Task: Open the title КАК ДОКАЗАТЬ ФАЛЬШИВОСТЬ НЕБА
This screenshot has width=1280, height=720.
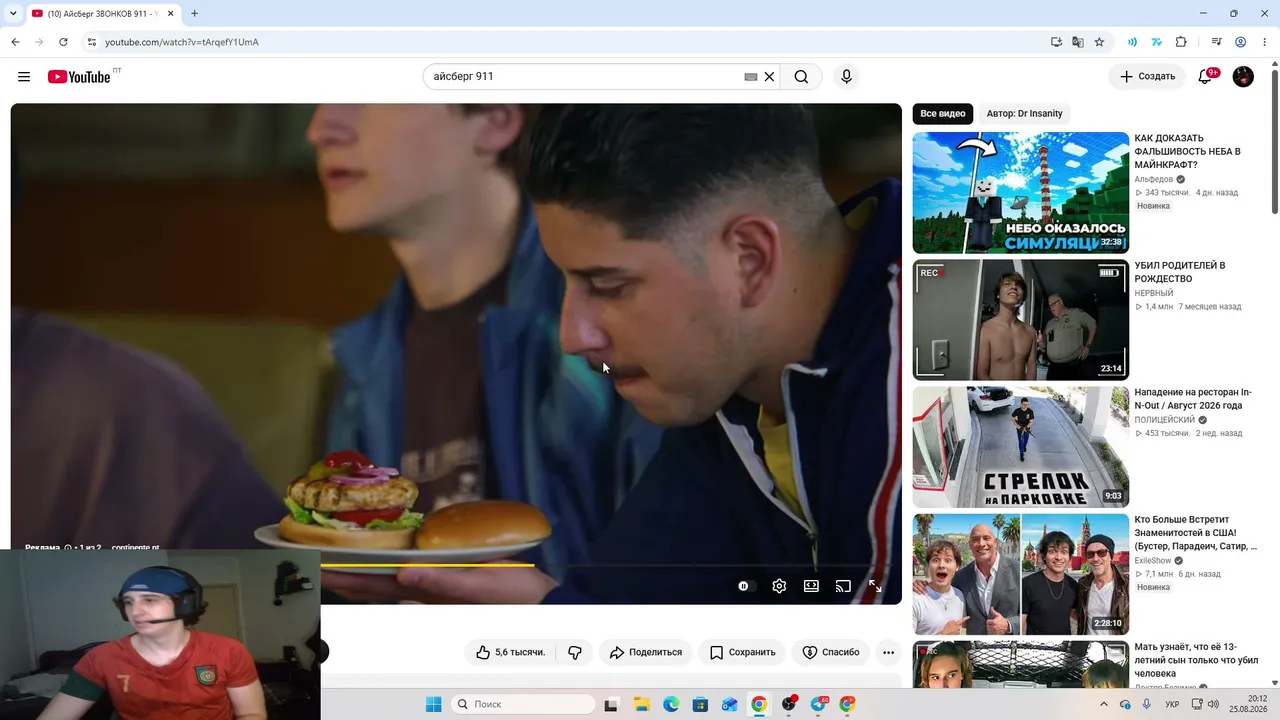Action: point(1187,152)
